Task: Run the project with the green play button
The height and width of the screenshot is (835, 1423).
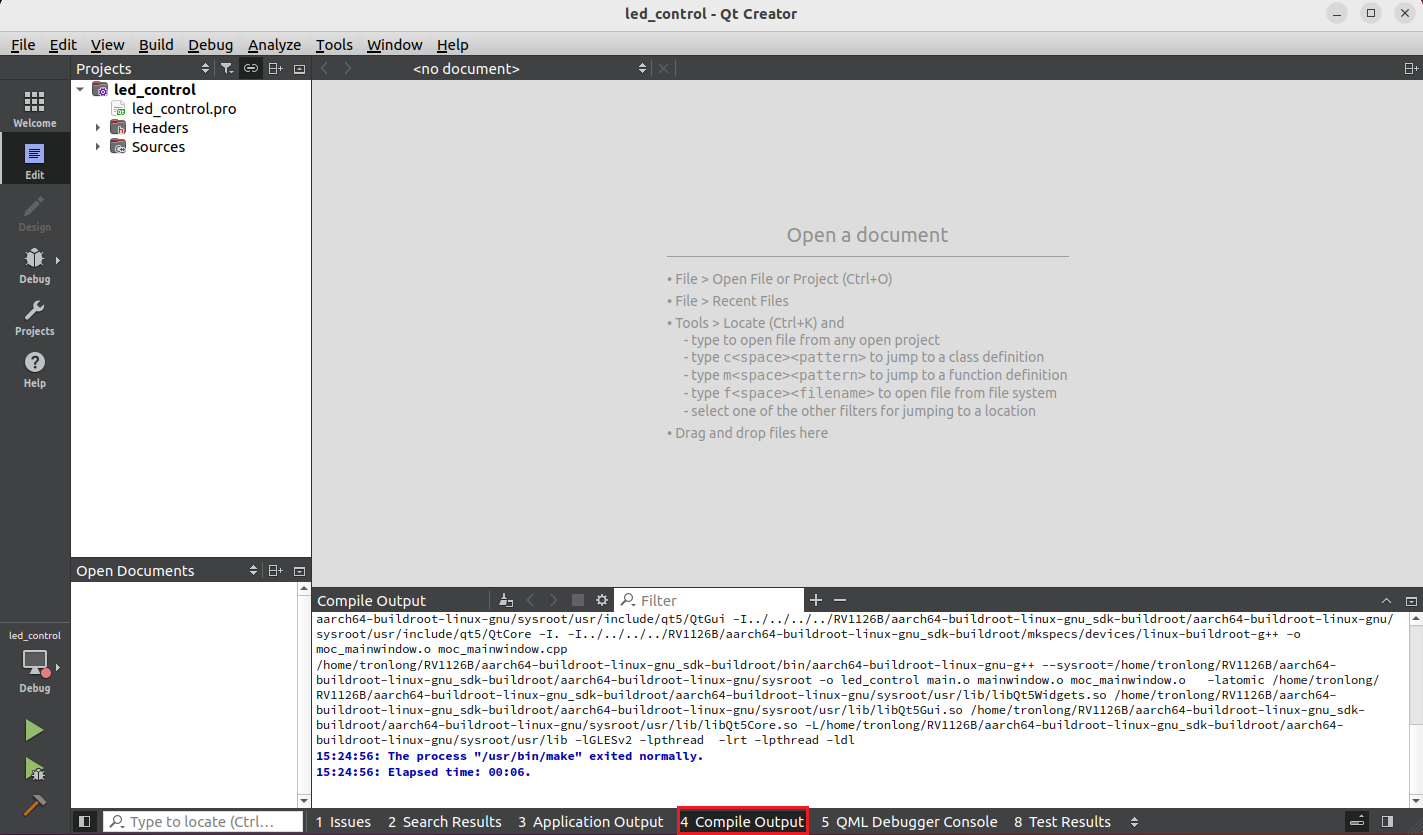Action: (x=35, y=730)
